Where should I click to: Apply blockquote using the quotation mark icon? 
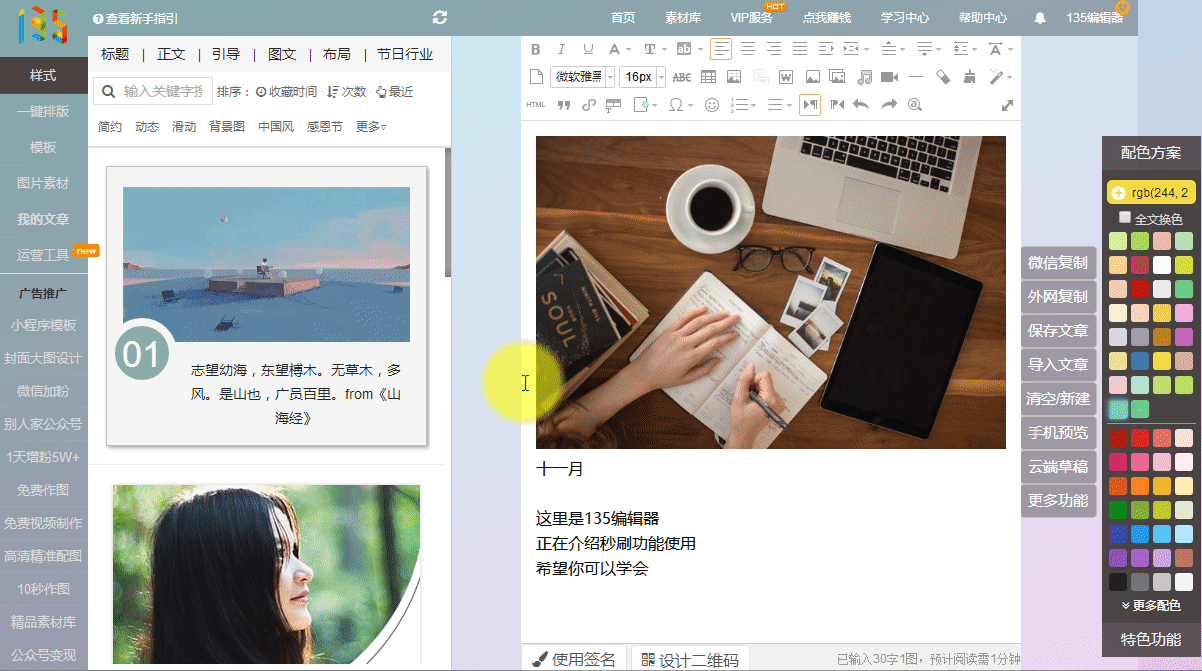pos(563,105)
